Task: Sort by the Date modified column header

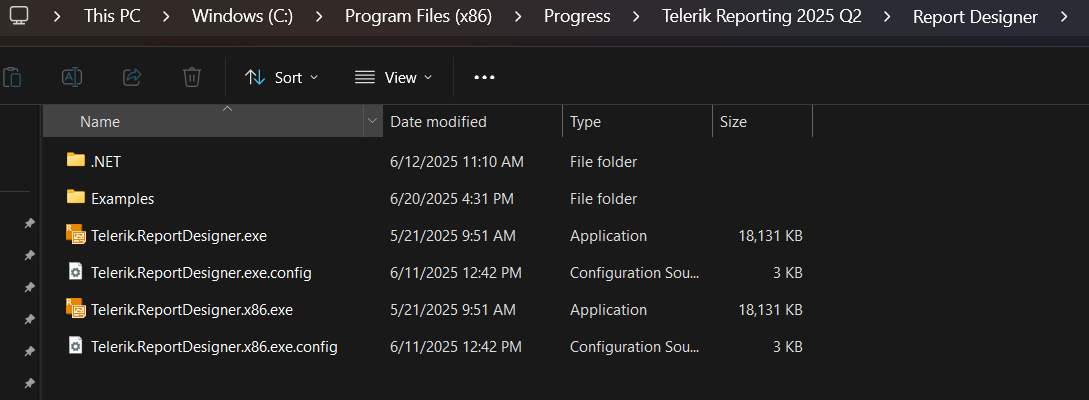Action: point(438,122)
